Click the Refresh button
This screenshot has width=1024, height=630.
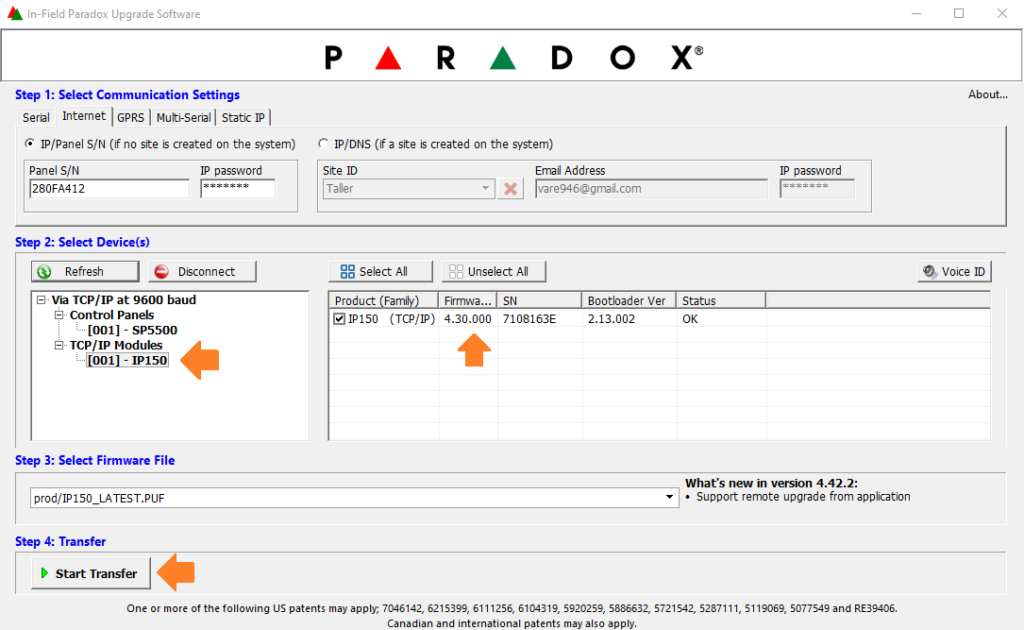[x=85, y=272]
